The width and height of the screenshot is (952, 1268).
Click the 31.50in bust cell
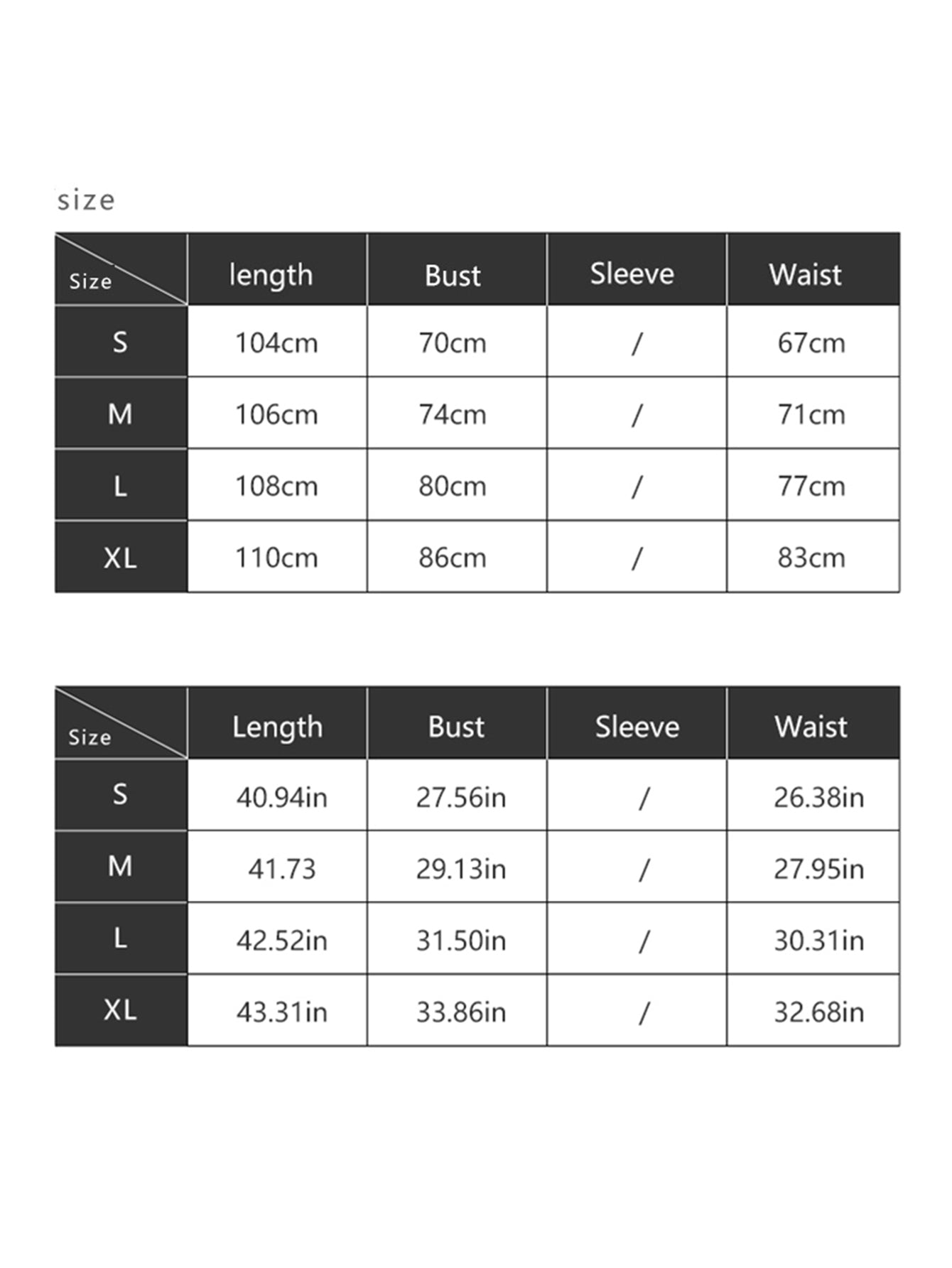pos(461,941)
